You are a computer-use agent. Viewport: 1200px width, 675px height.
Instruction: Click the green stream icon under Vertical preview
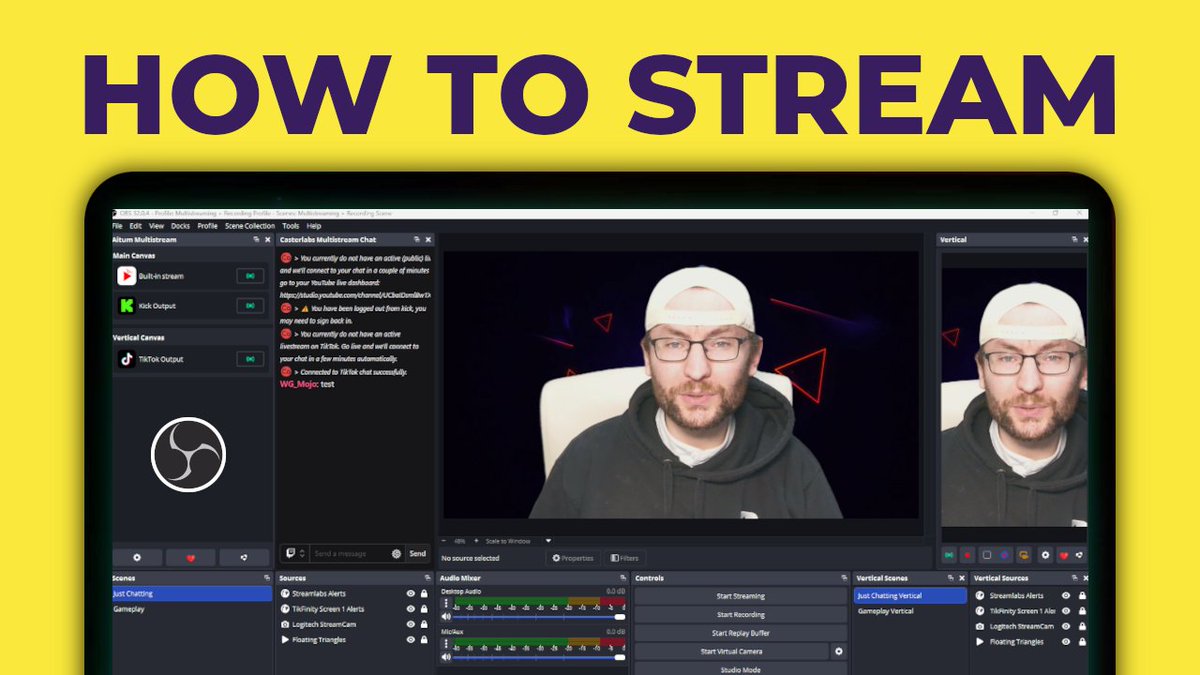(x=949, y=554)
